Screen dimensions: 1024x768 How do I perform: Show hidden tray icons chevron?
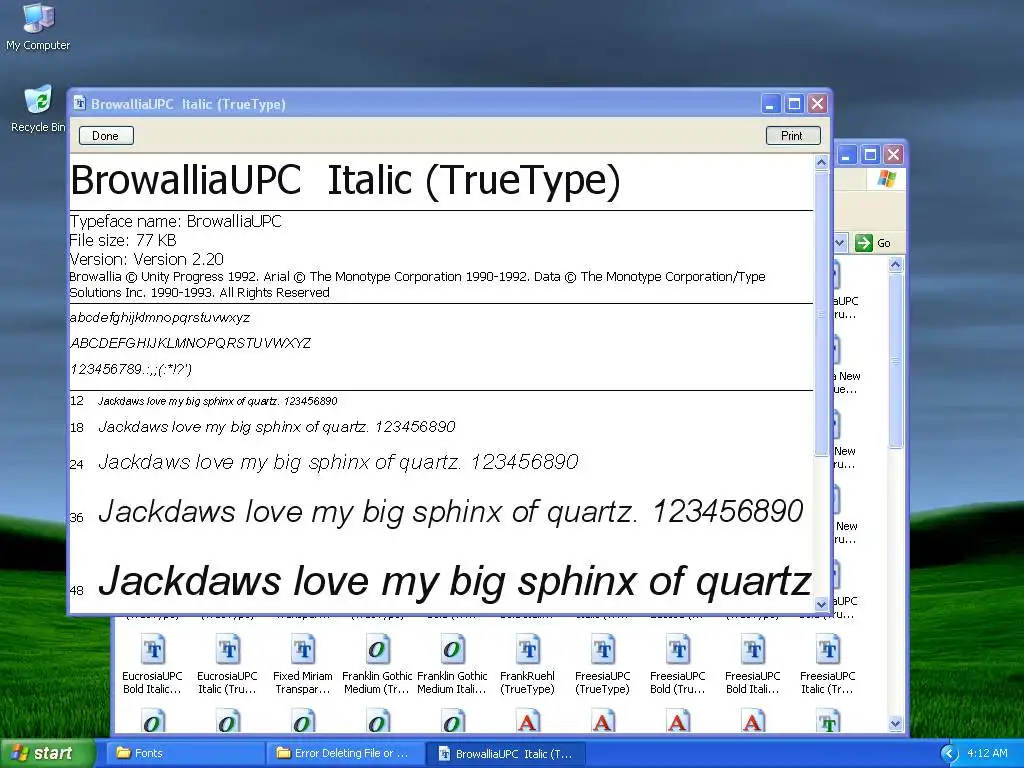[x=949, y=754]
